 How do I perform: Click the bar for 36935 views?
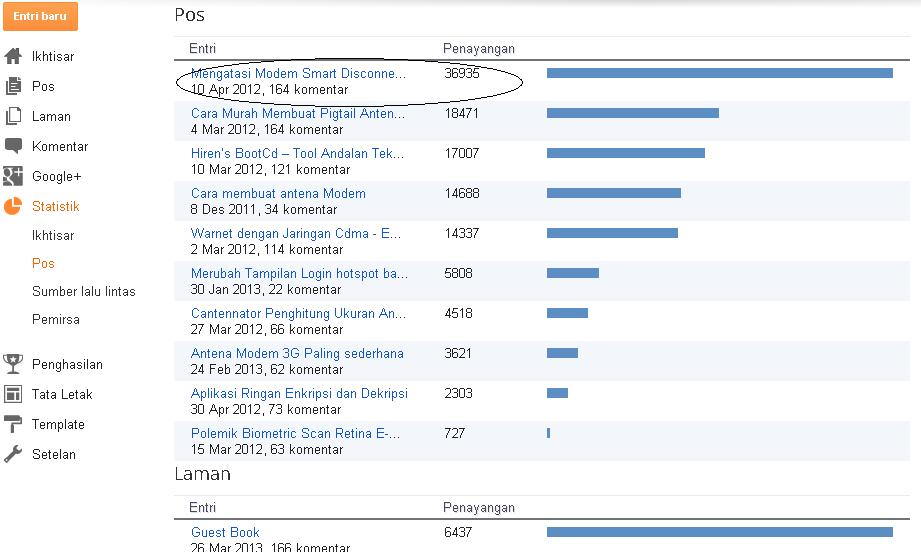click(x=720, y=73)
